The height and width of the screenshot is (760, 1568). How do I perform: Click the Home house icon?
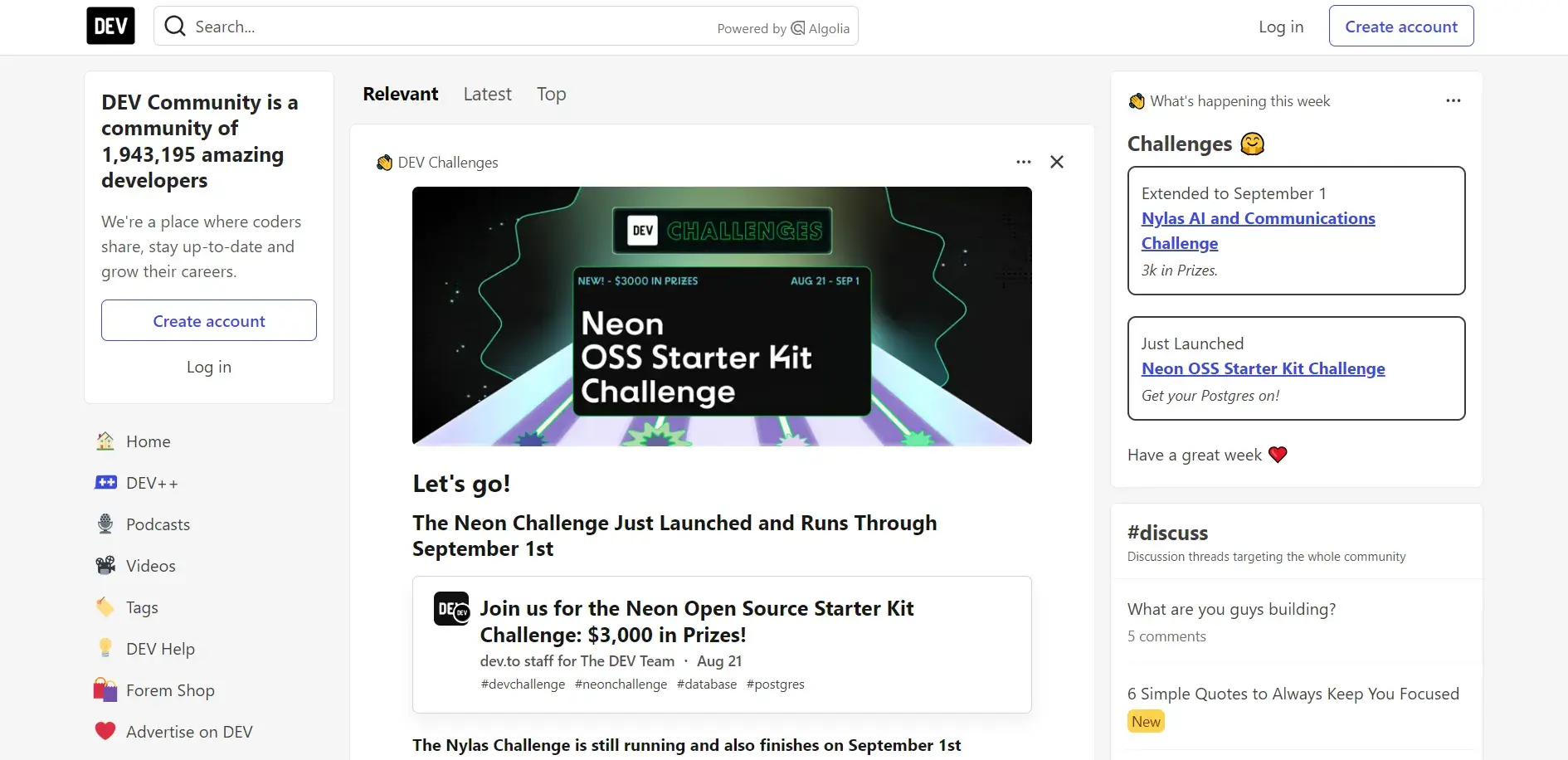point(105,441)
